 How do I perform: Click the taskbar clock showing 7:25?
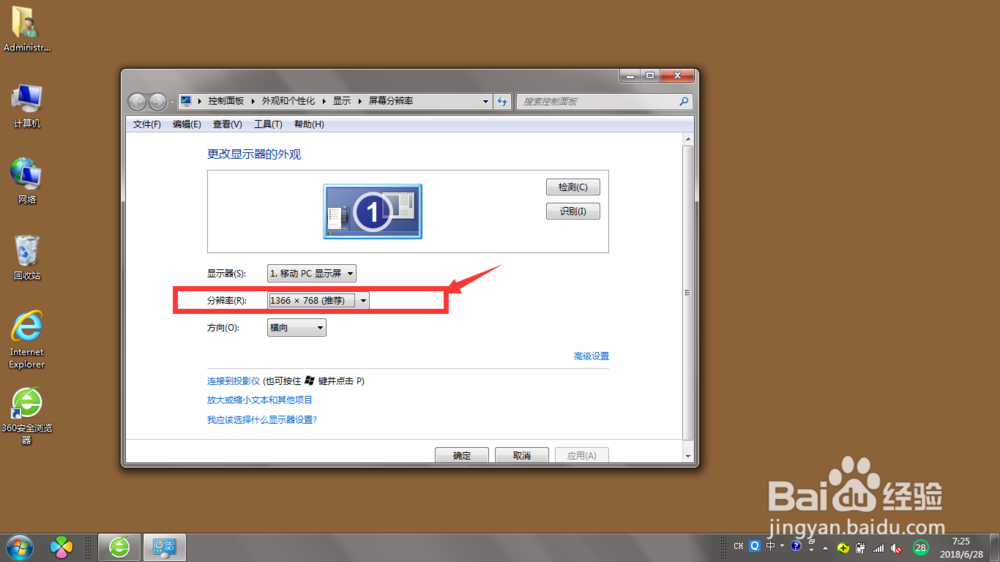pyautogui.click(x=961, y=547)
